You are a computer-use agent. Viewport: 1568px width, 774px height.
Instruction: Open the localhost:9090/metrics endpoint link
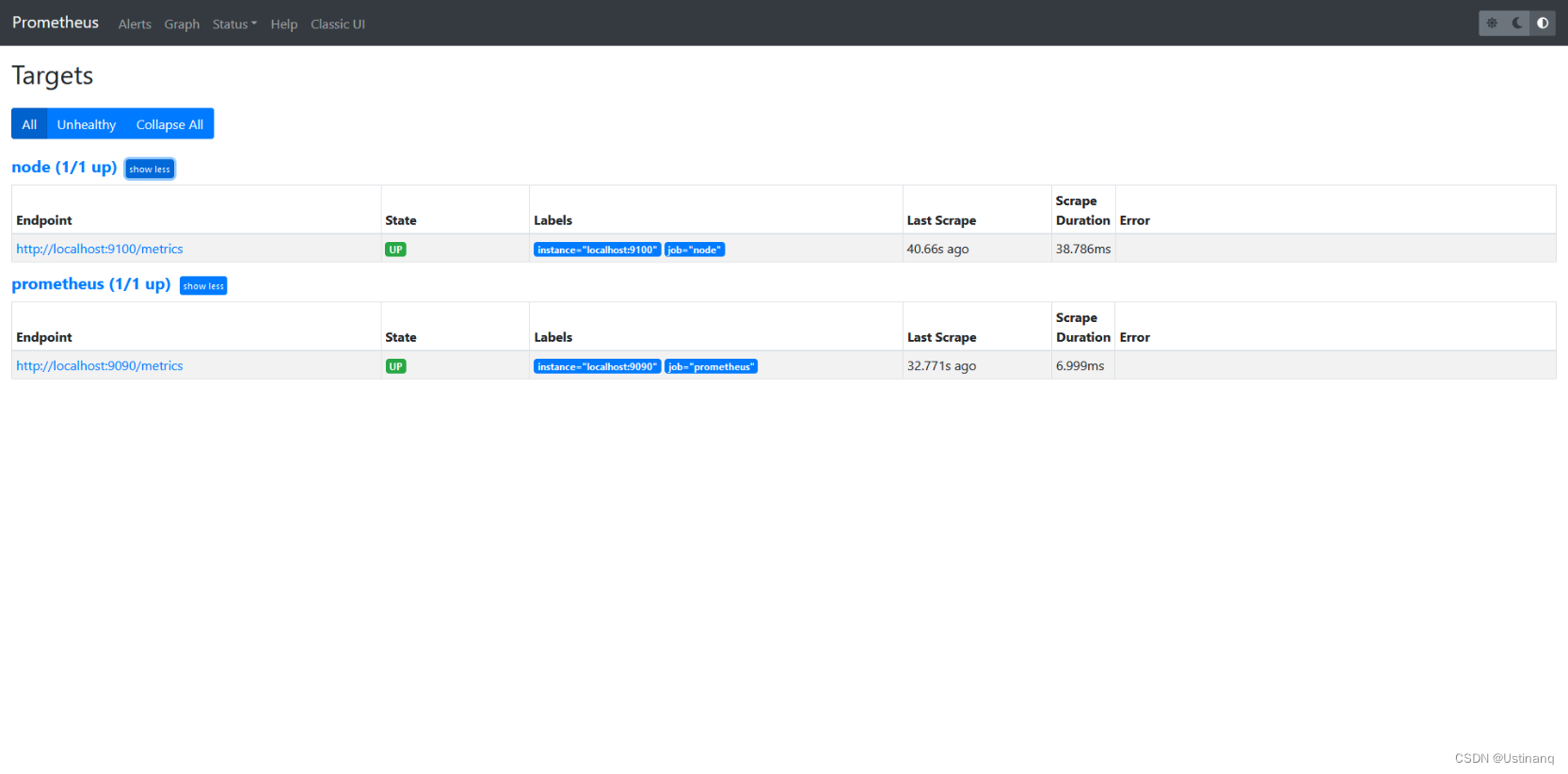click(100, 366)
